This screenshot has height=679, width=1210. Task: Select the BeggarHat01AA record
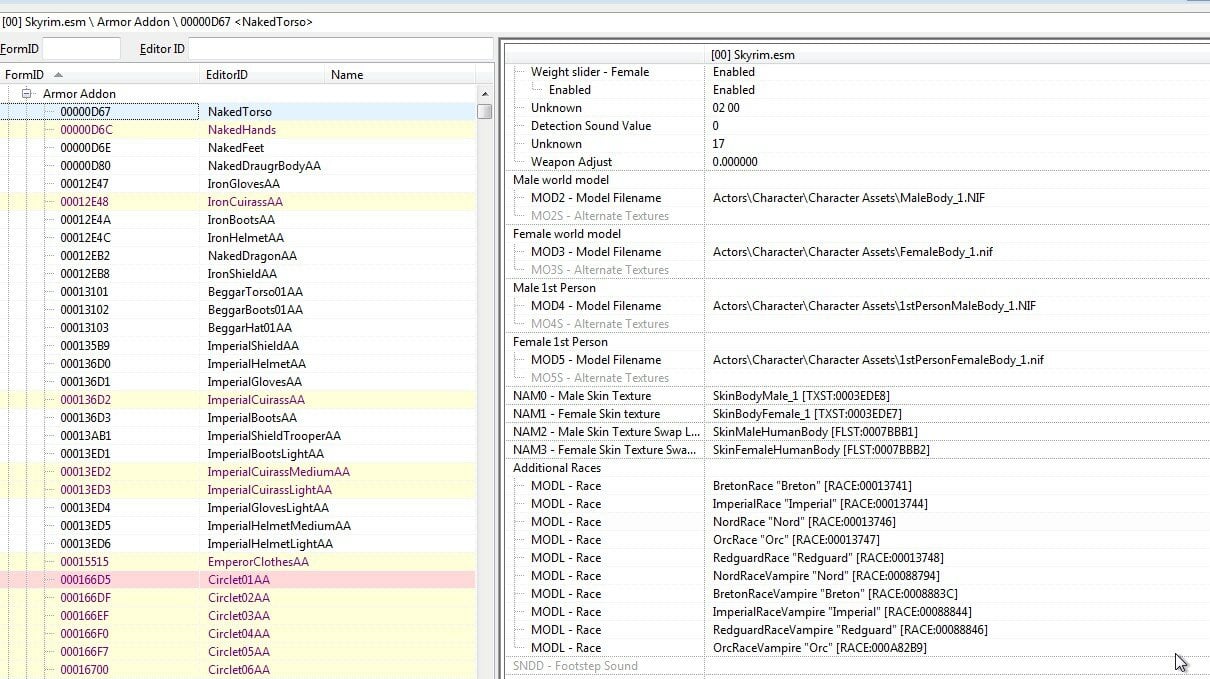coord(238,328)
